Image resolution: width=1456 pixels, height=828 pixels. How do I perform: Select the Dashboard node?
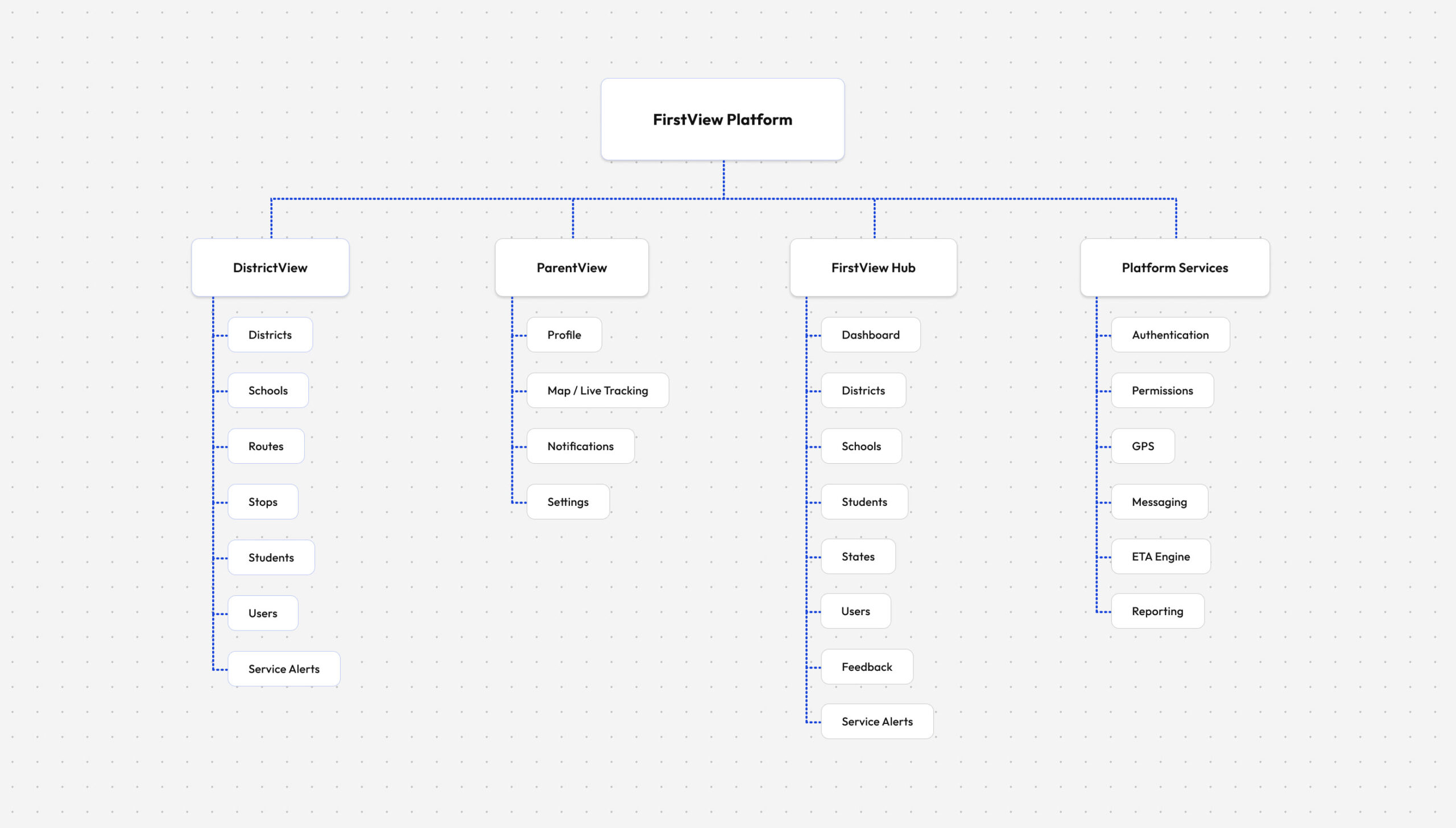[x=871, y=335]
